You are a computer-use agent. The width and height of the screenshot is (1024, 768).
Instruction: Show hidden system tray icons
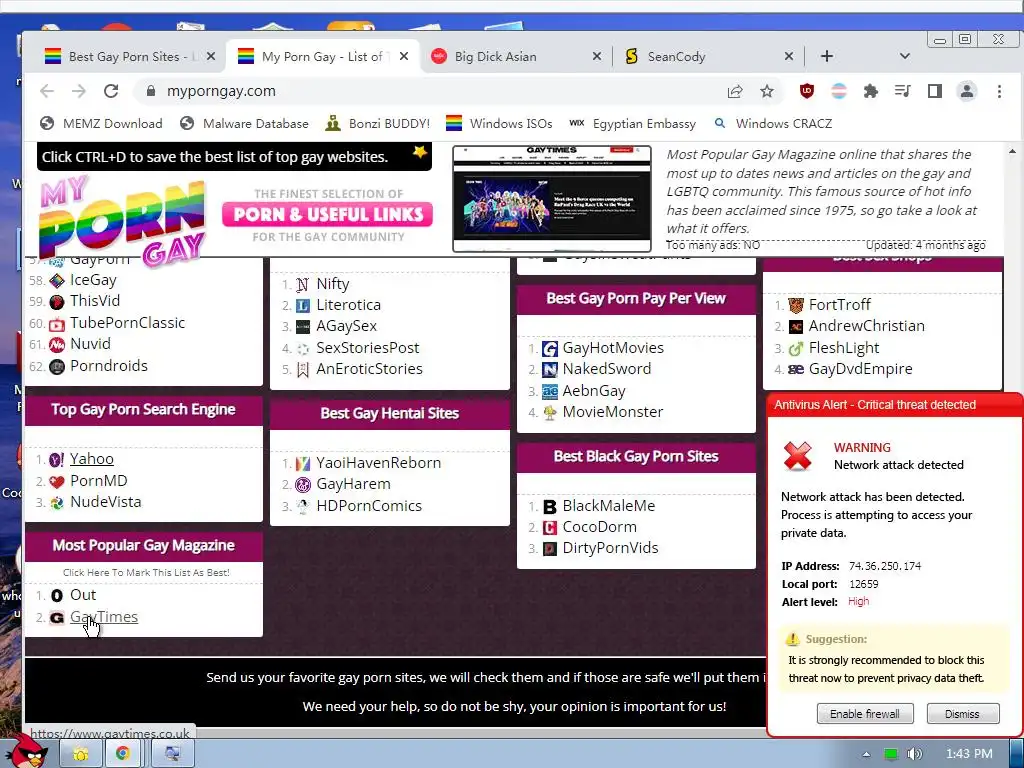tap(867, 754)
